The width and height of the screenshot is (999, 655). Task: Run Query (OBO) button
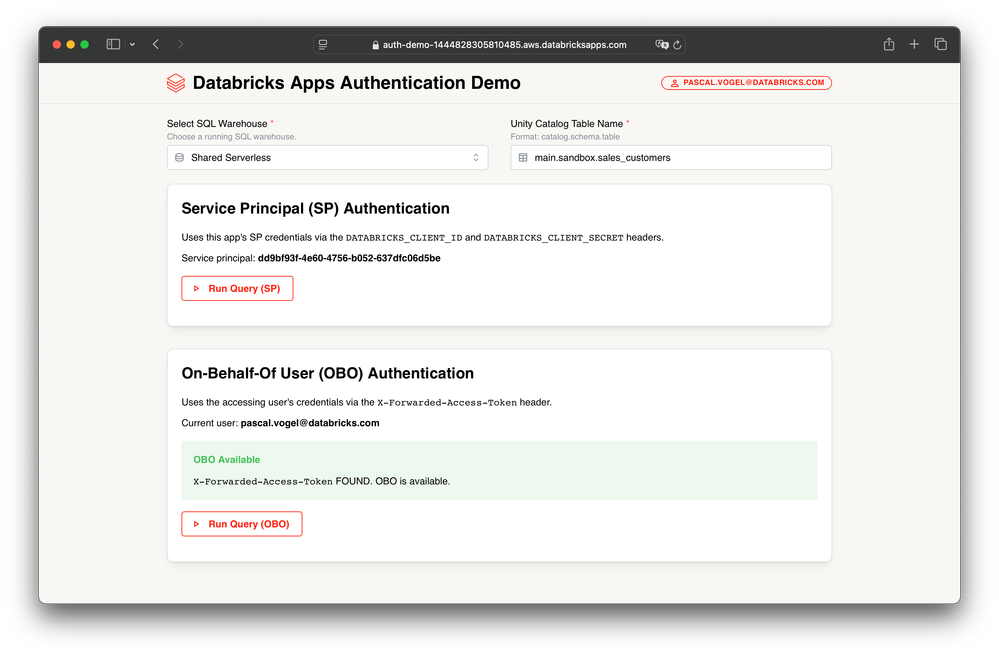tap(241, 524)
